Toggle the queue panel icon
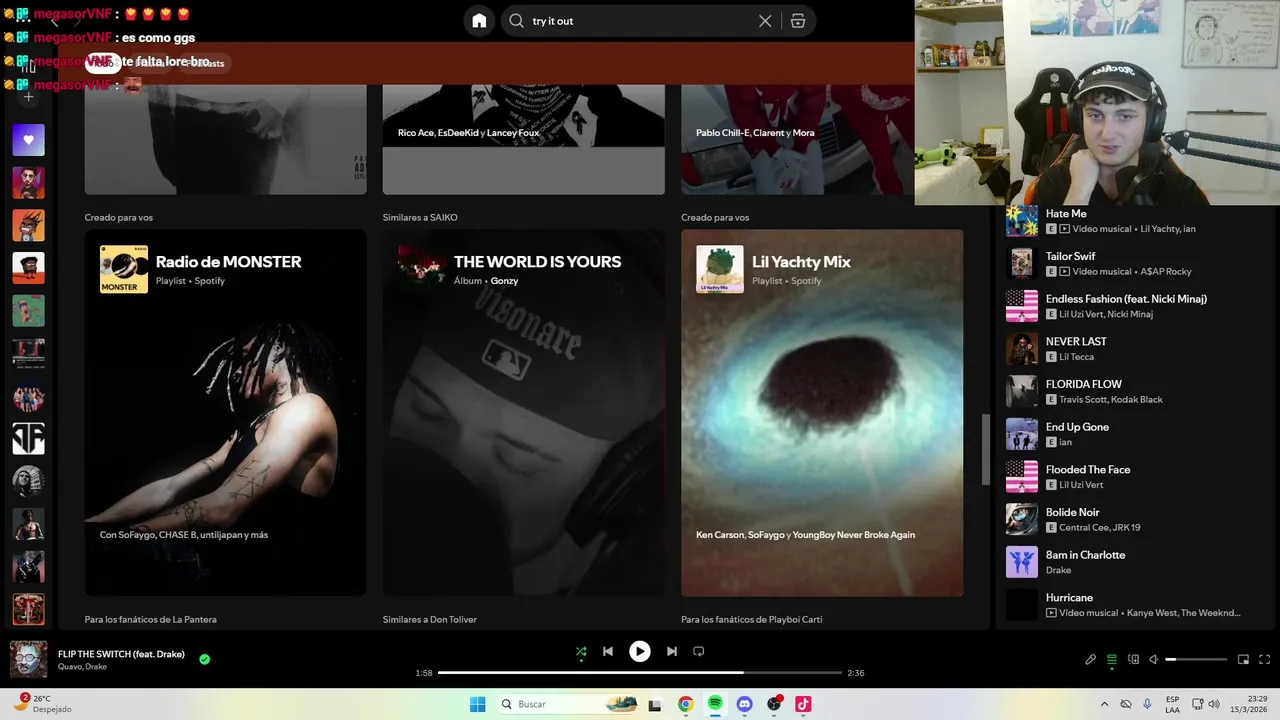The height and width of the screenshot is (720, 1280). coord(1112,660)
